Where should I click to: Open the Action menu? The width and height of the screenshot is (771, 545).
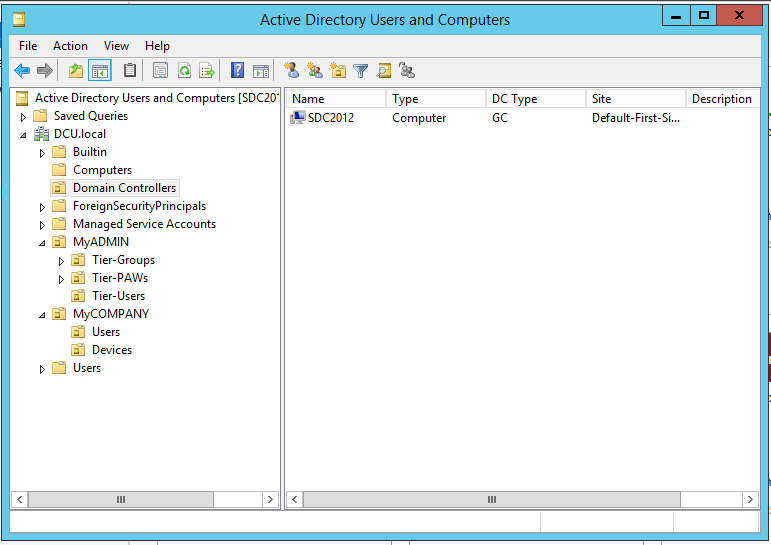coord(70,46)
